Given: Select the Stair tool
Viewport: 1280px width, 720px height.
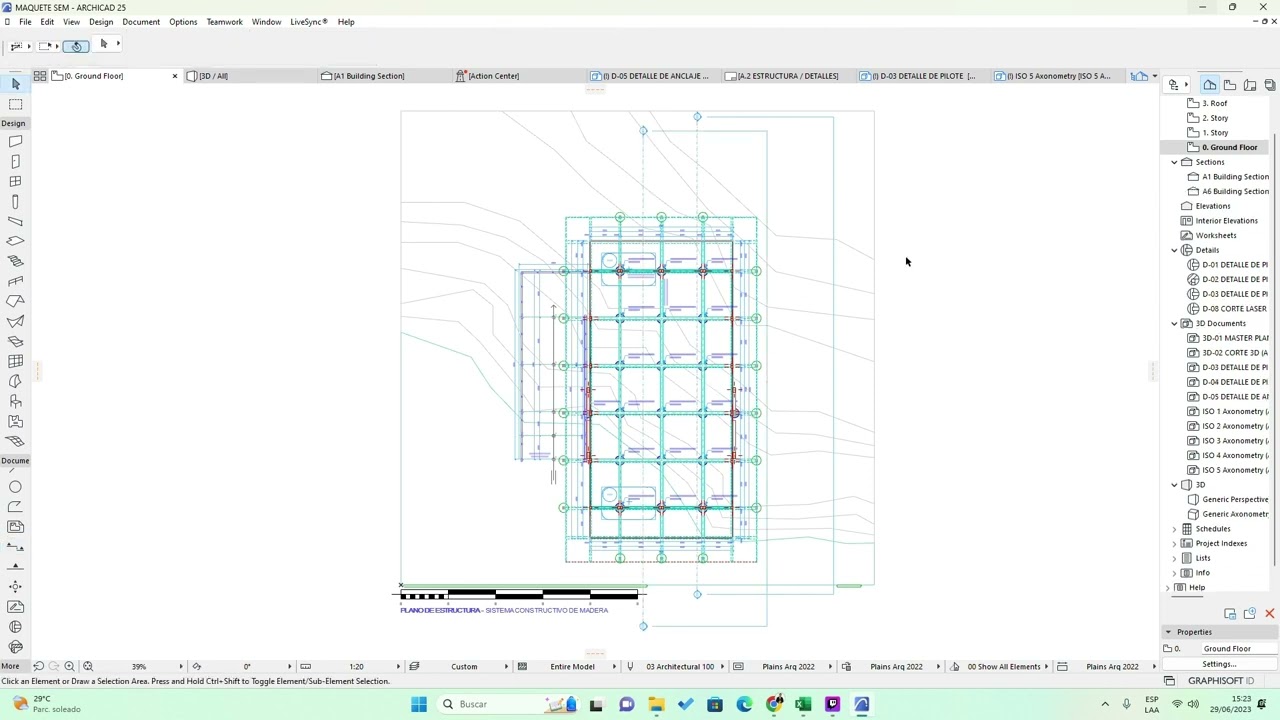Looking at the screenshot, I should 15,262.
